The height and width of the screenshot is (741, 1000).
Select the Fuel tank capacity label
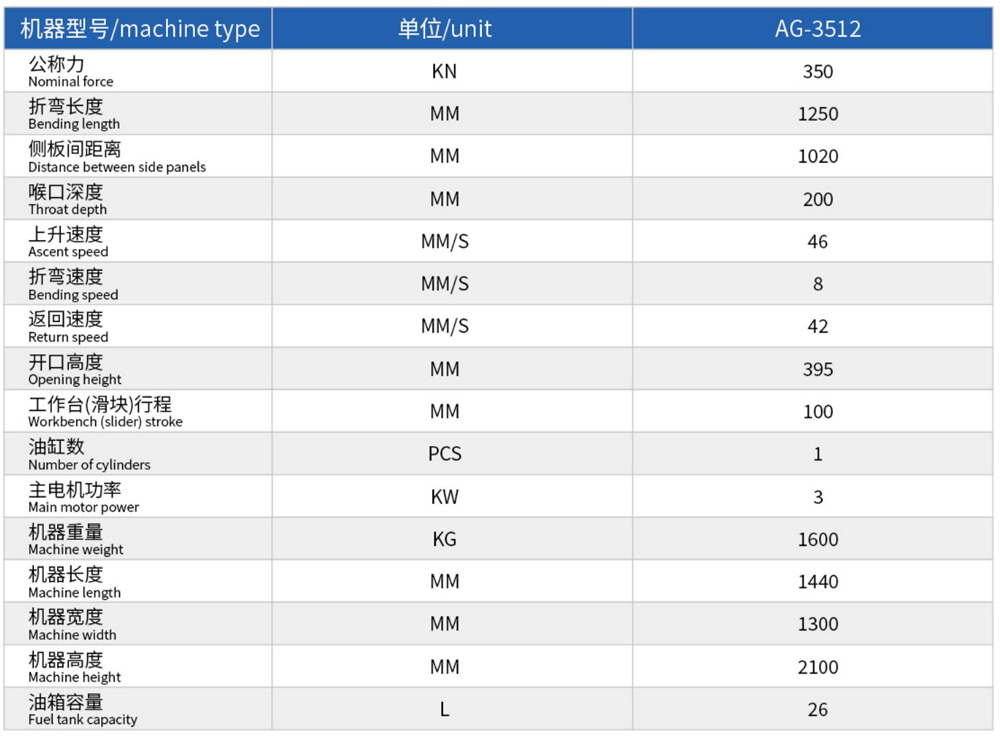tap(83, 710)
